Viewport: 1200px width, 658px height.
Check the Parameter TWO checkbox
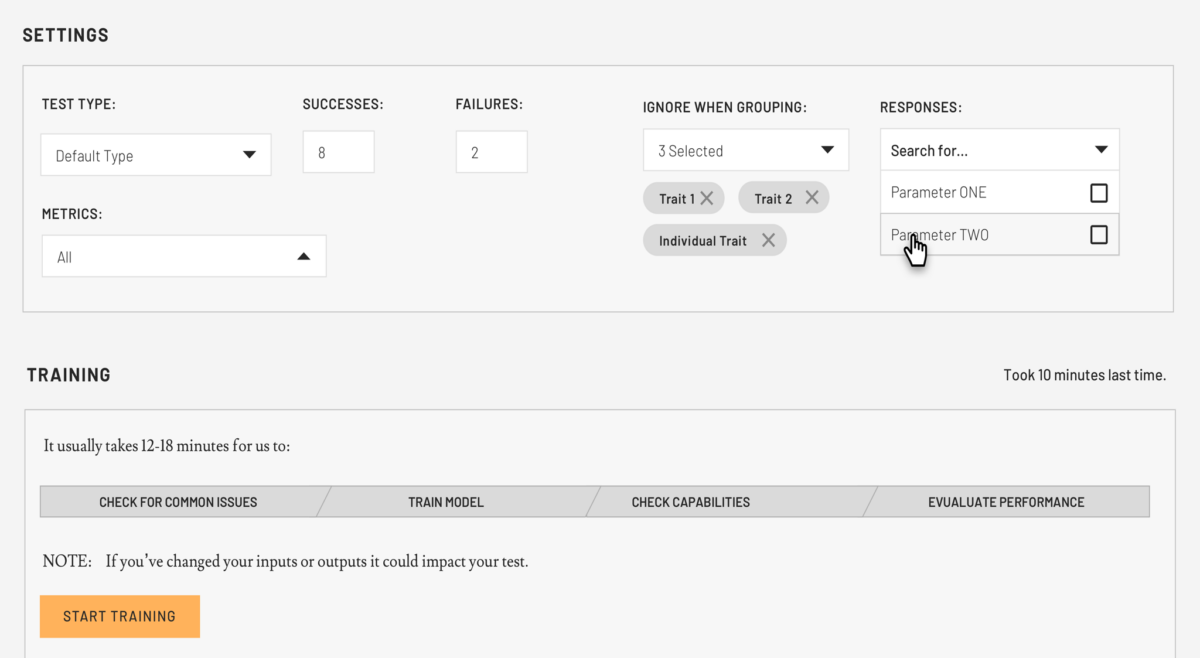(x=1098, y=234)
